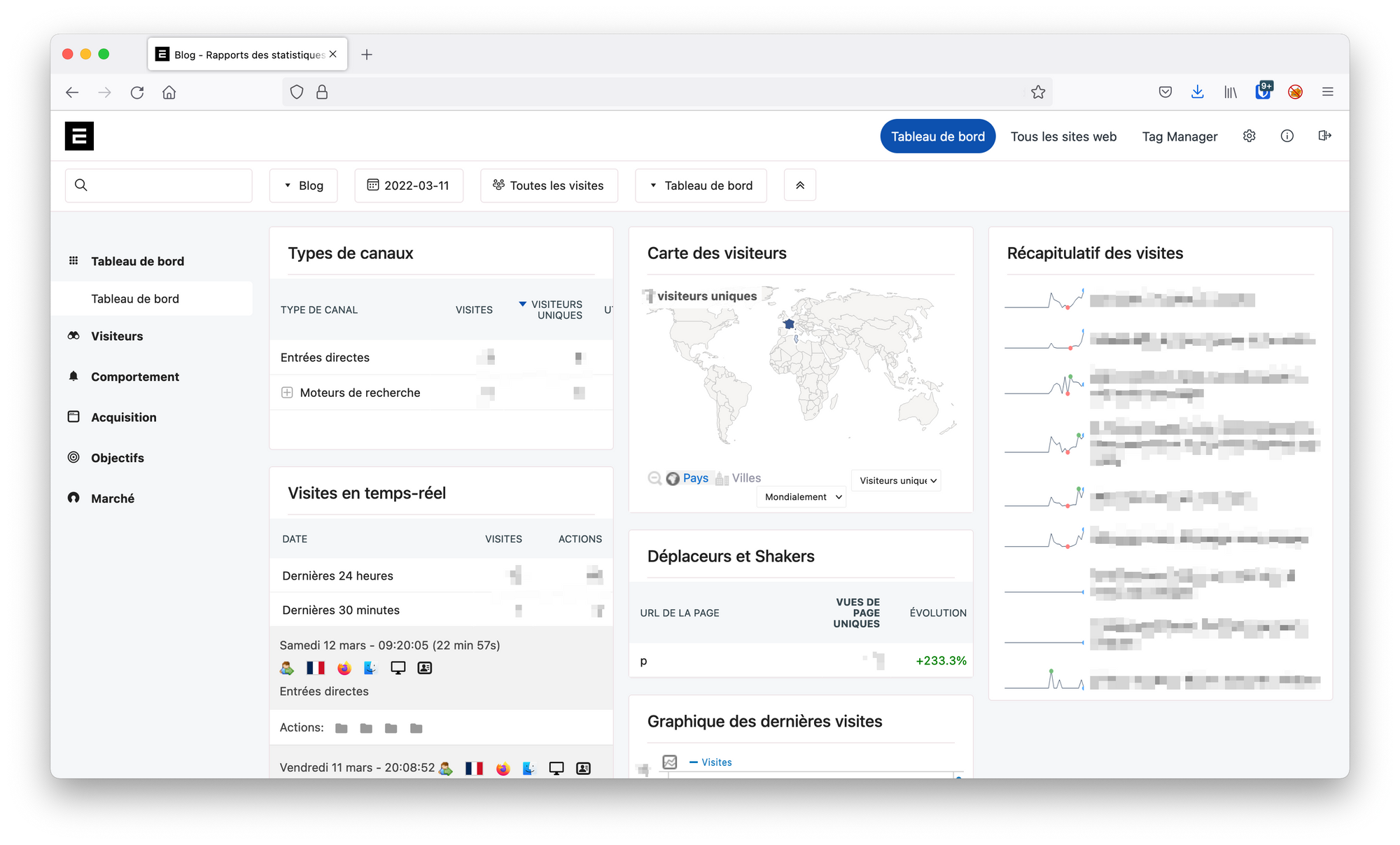1400x845 pixels.
Task: Open Visiteurs uniques map metric dropdown
Action: click(x=897, y=480)
